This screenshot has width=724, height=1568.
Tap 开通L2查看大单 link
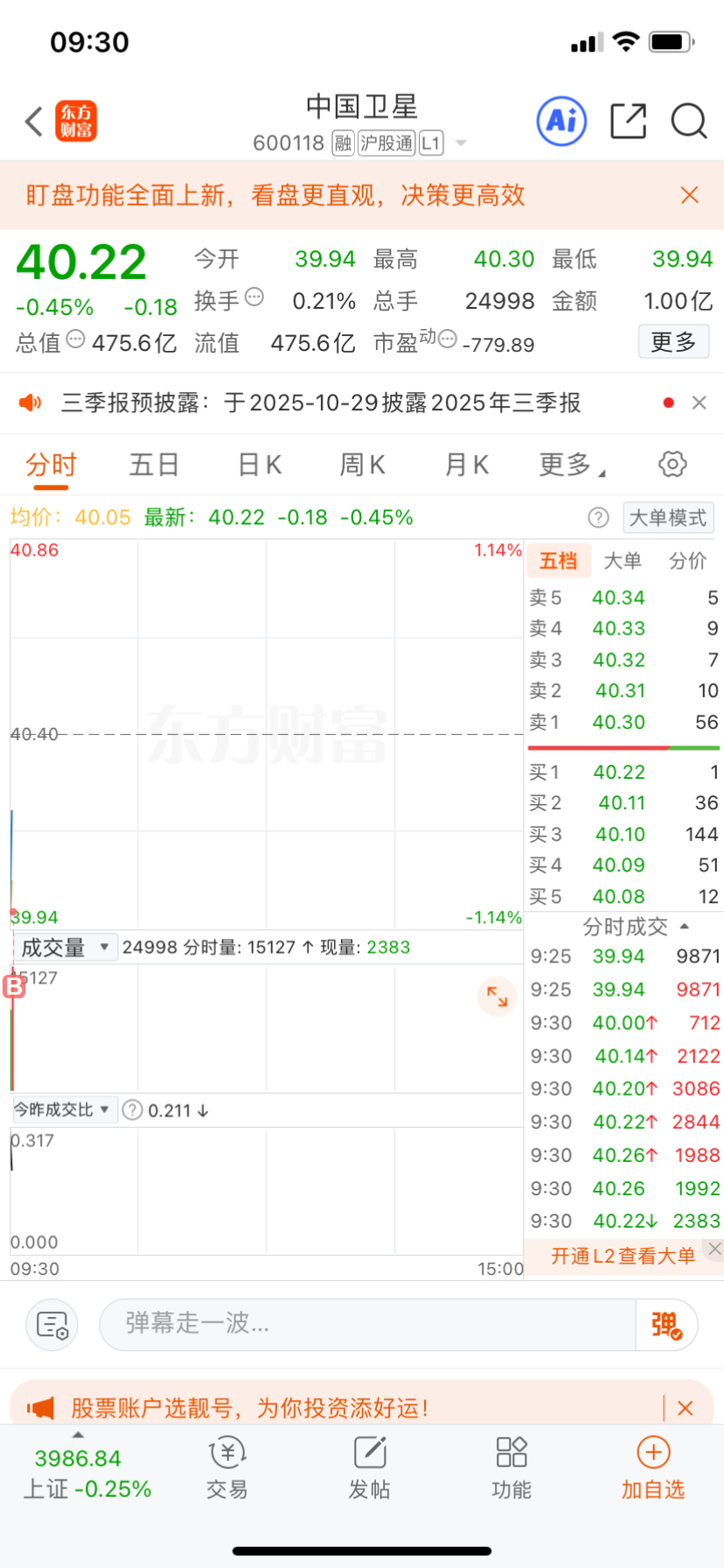pyautogui.click(x=623, y=1256)
